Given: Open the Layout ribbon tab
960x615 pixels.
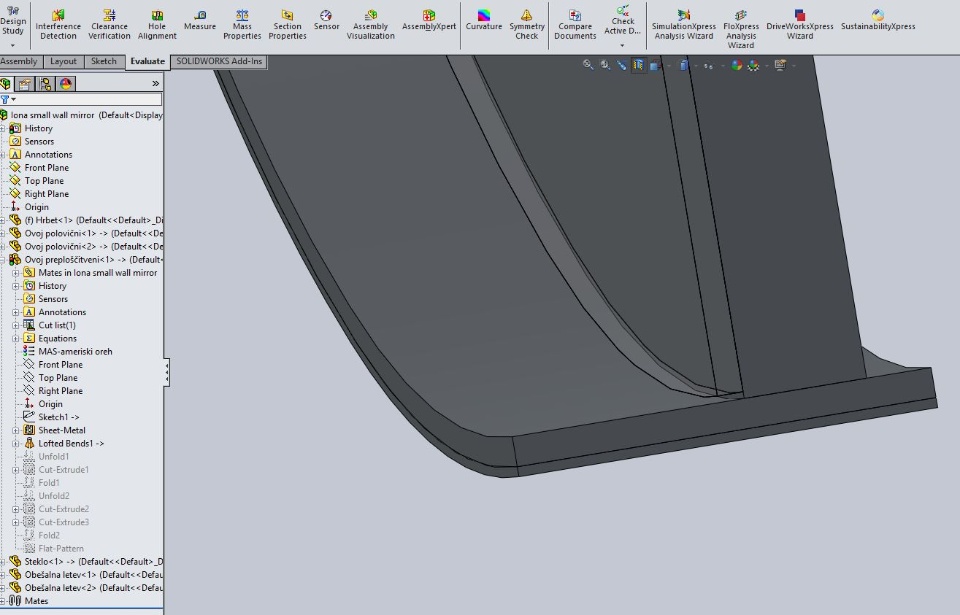Looking at the screenshot, I should pos(63,61).
